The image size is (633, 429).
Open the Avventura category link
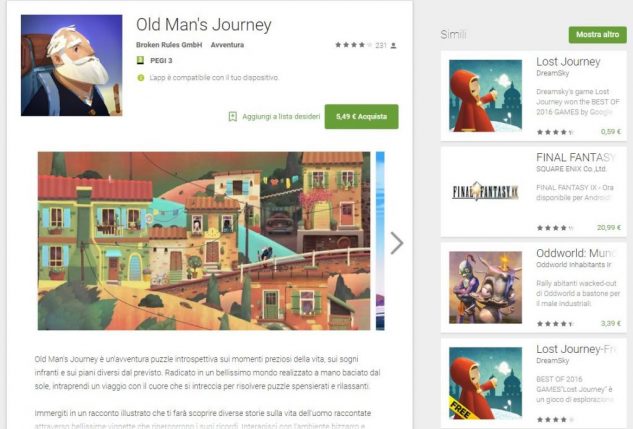(x=227, y=45)
